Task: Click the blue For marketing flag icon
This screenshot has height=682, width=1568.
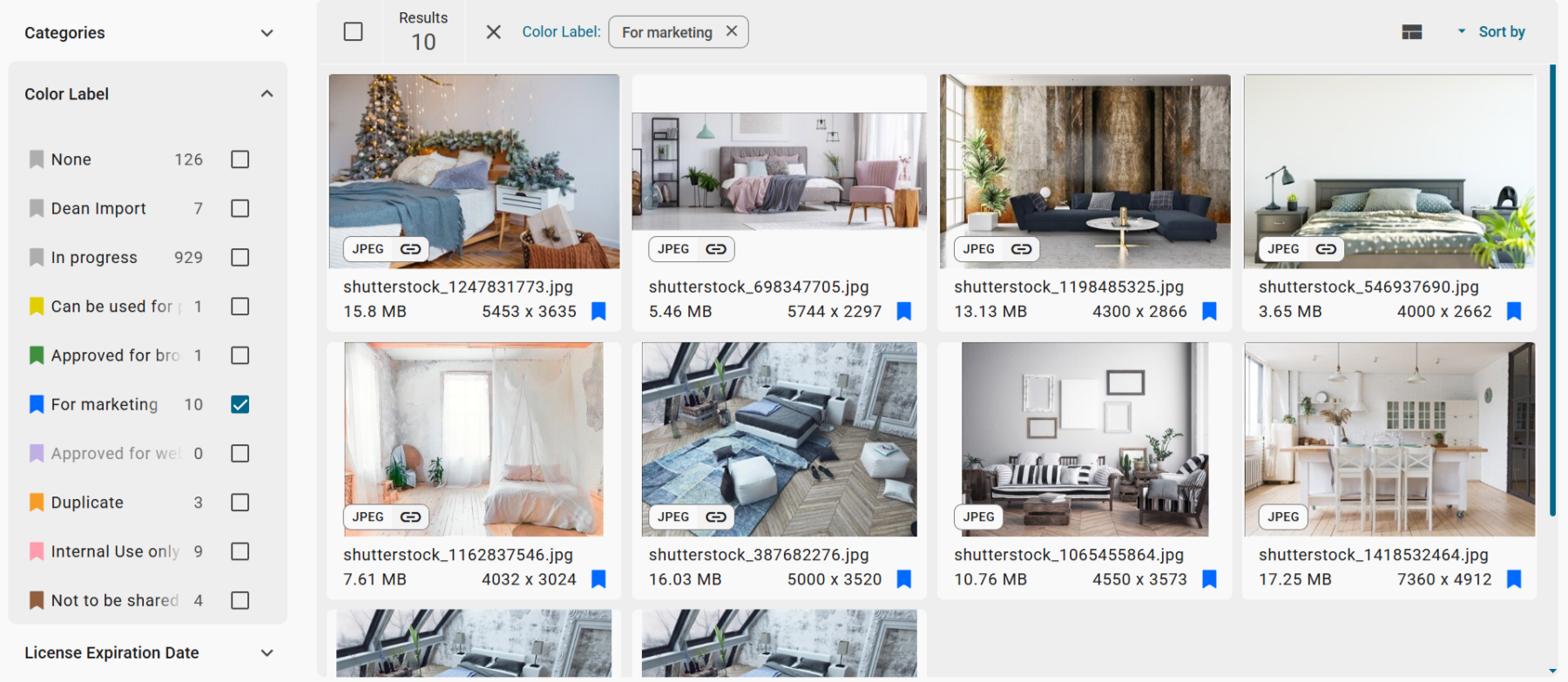Action: 37,404
